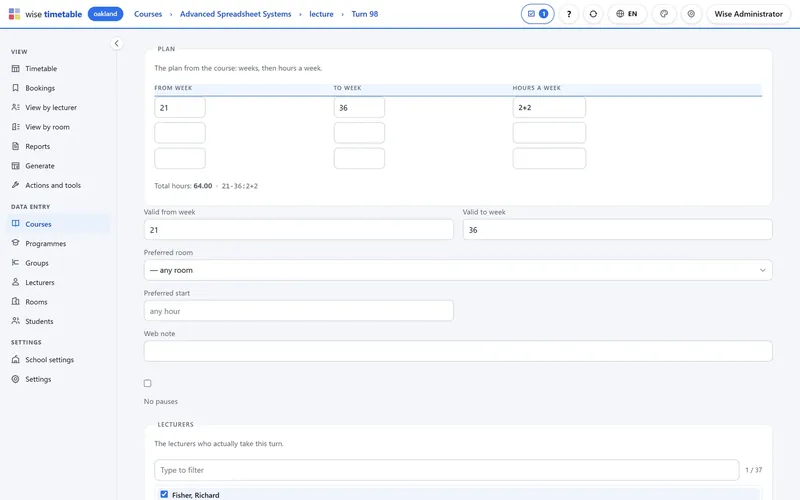Viewport: 800px width, 500px height.
Task: Edit the Hours a week field showing 2+2
Action: click(549, 108)
